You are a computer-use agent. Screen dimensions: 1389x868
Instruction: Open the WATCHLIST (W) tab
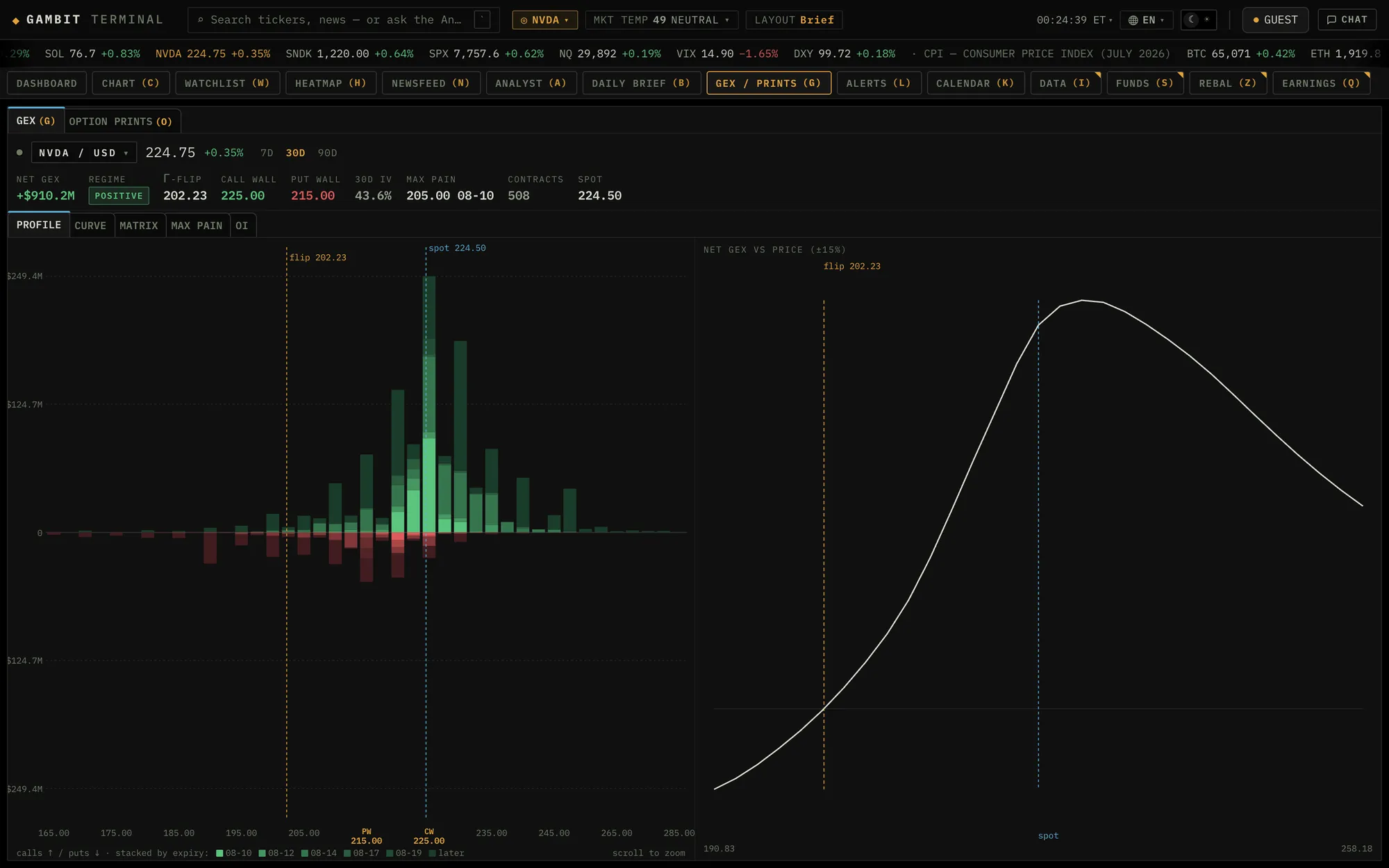(227, 83)
